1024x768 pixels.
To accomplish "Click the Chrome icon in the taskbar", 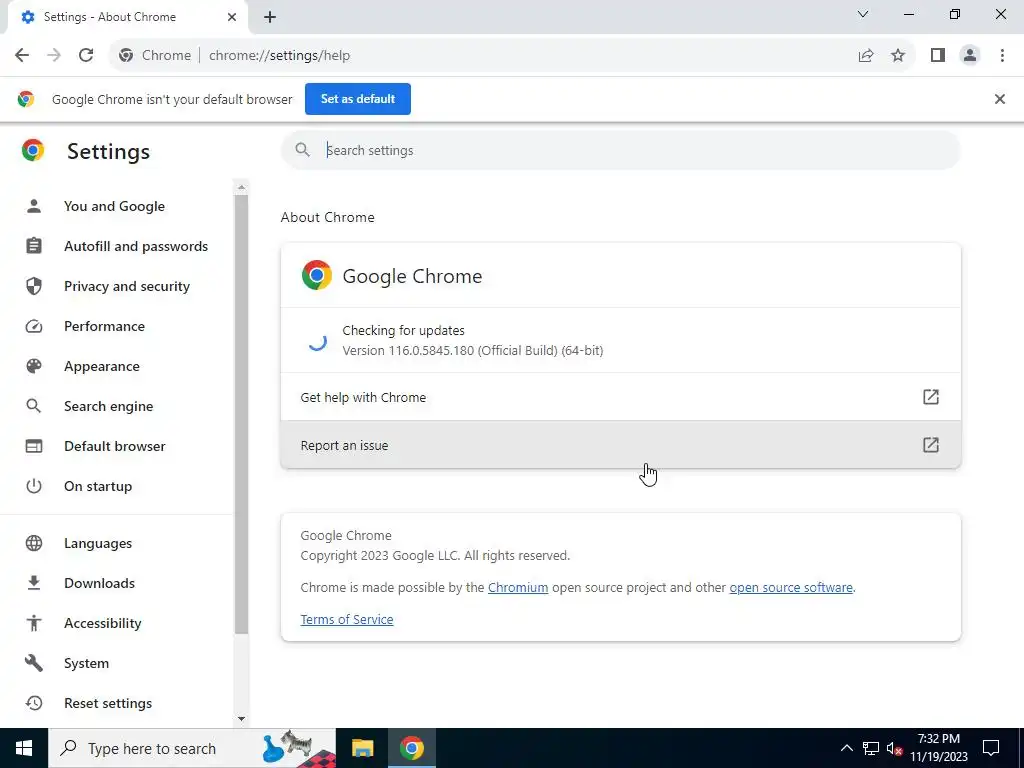I will tap(411, 748).
